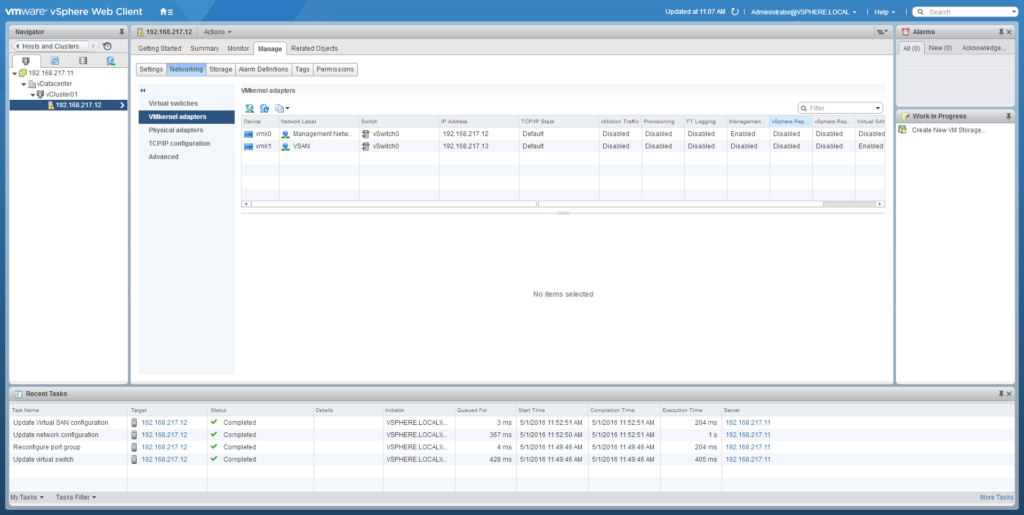Click the horizontal scrollbar of adapters table
1024x515 pixels.
click(x=537, y=204)
